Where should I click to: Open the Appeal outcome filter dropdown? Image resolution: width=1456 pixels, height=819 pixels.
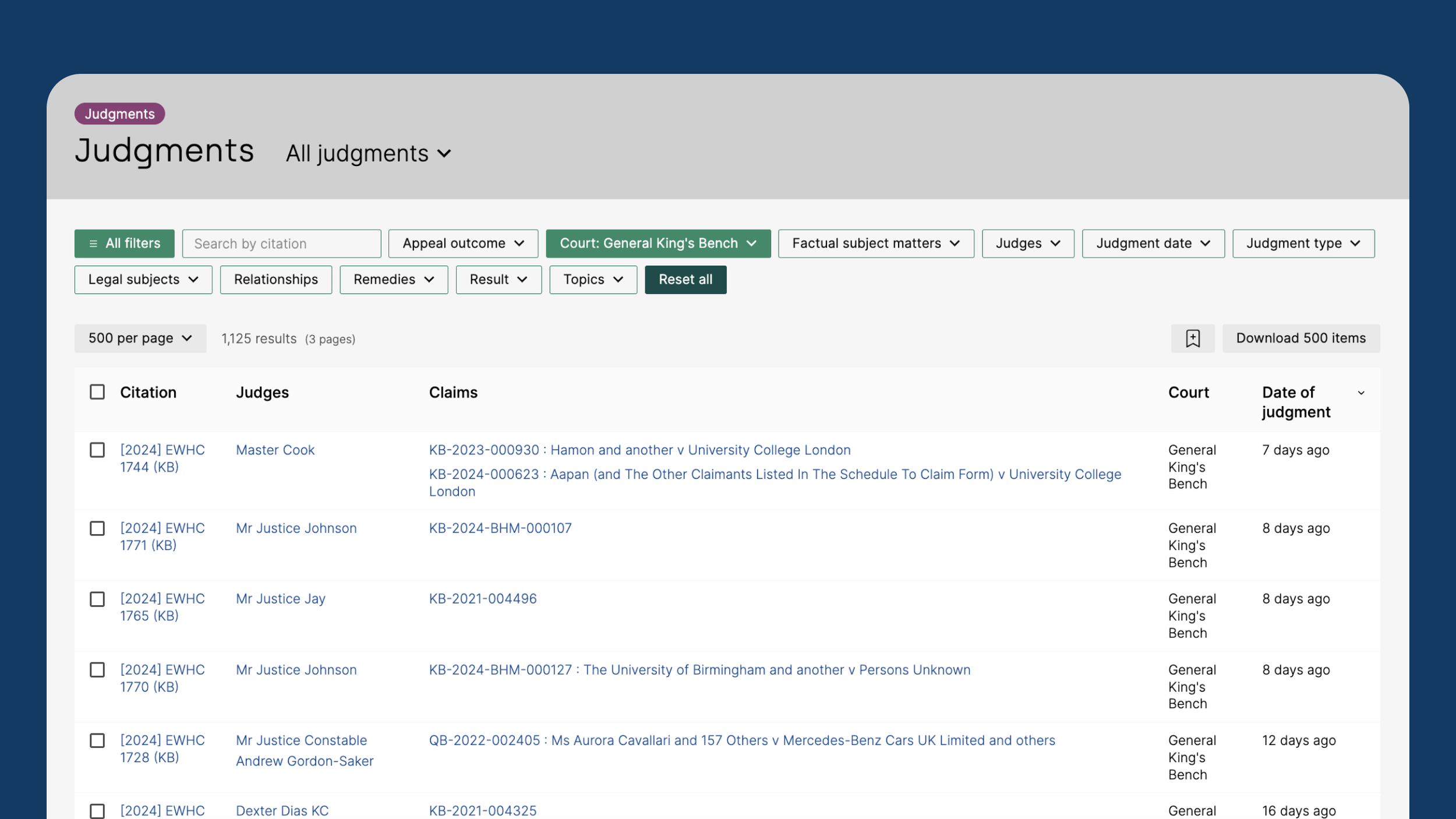pyautogui.click(x=463, y=243)
